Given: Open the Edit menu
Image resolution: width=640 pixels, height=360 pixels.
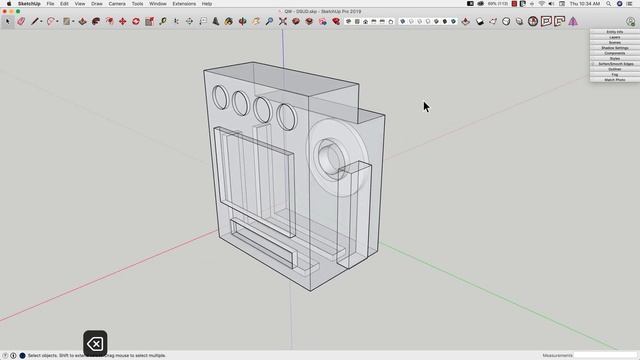Looking at the screenshot, I should 64,4.
